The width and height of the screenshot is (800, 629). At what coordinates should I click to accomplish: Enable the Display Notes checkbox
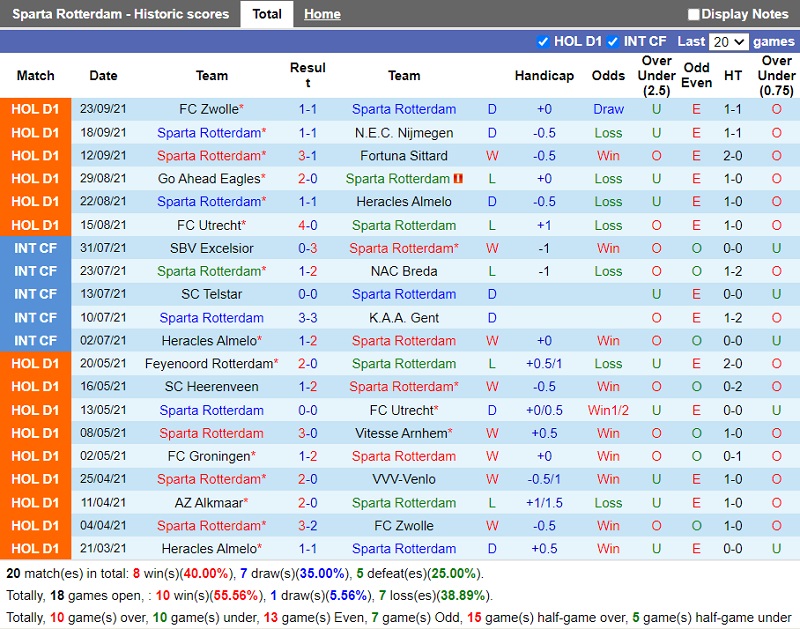click(693, 14)
